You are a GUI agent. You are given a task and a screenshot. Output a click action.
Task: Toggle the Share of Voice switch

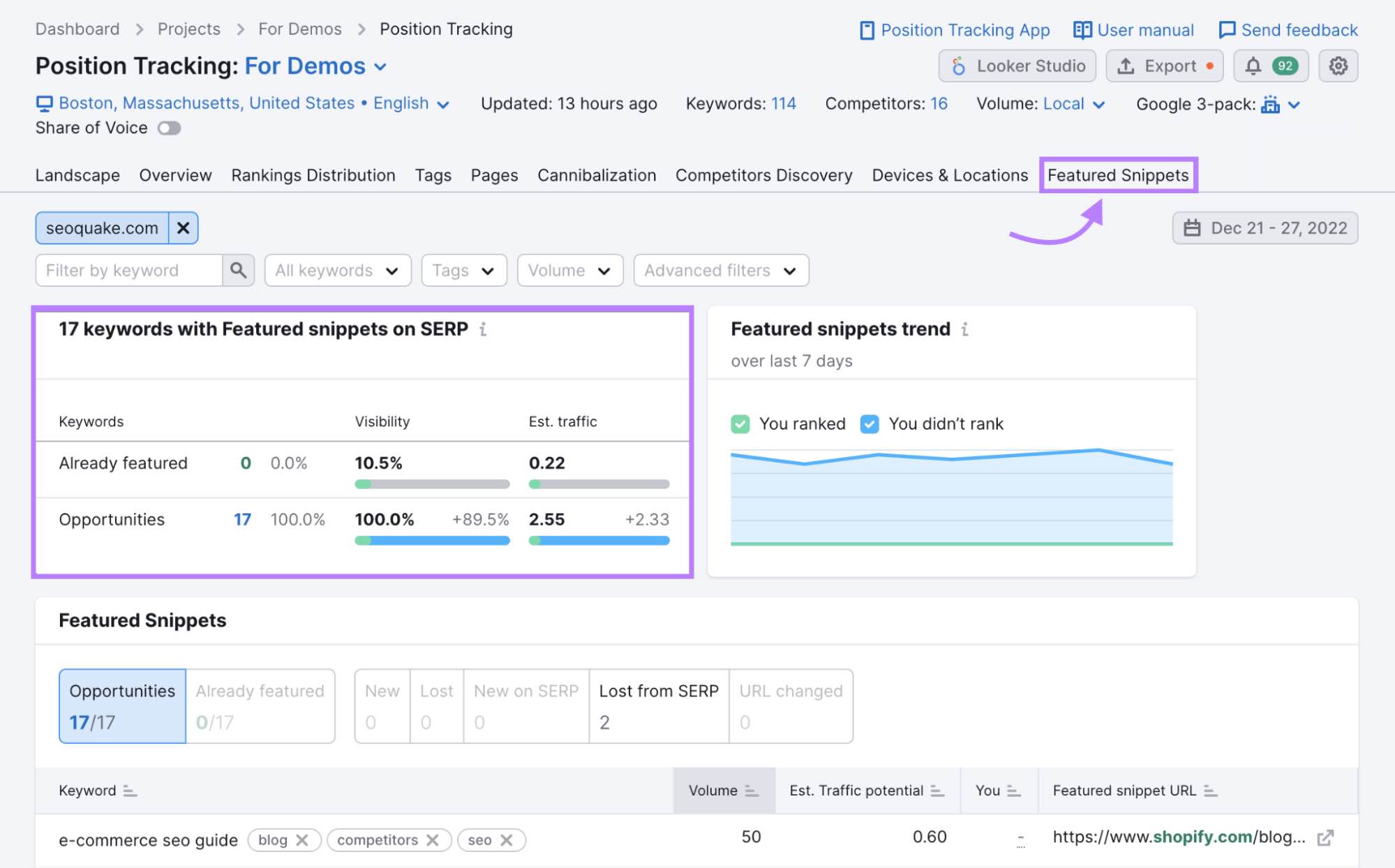click(x=169, y=128)
